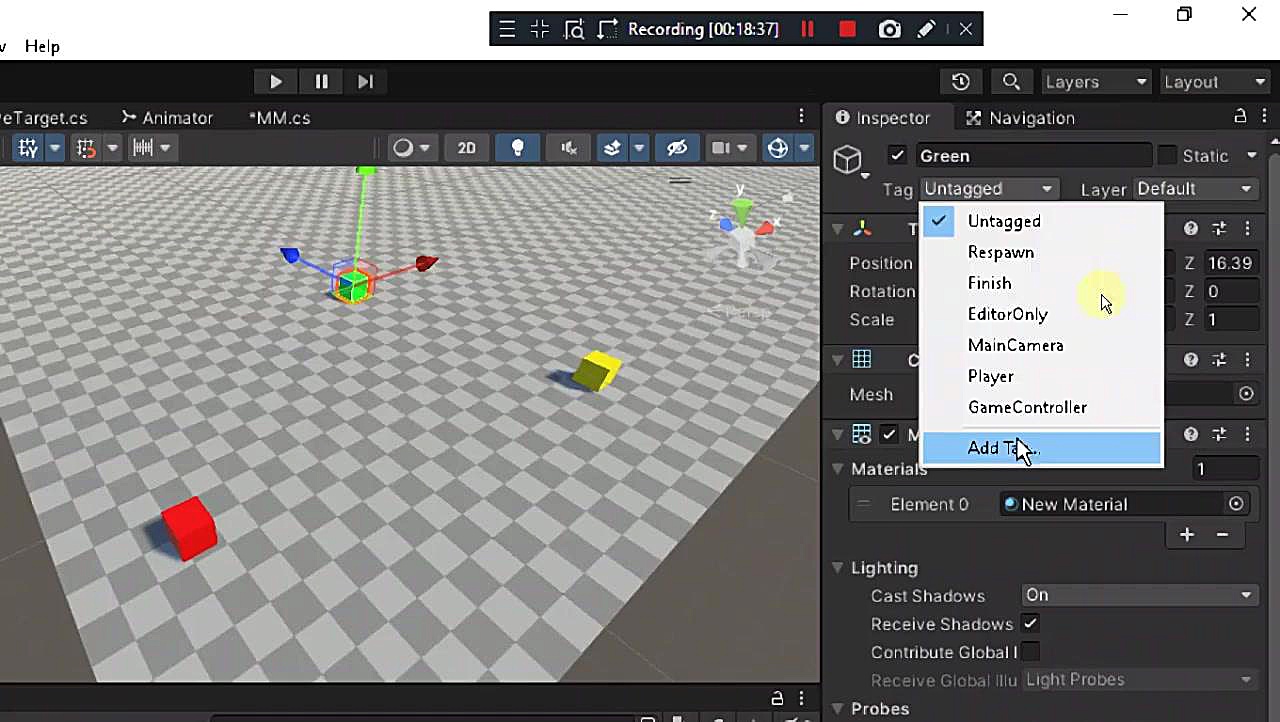
Task: Switch to the *MM.cs tab
Action: coord(279,118)
